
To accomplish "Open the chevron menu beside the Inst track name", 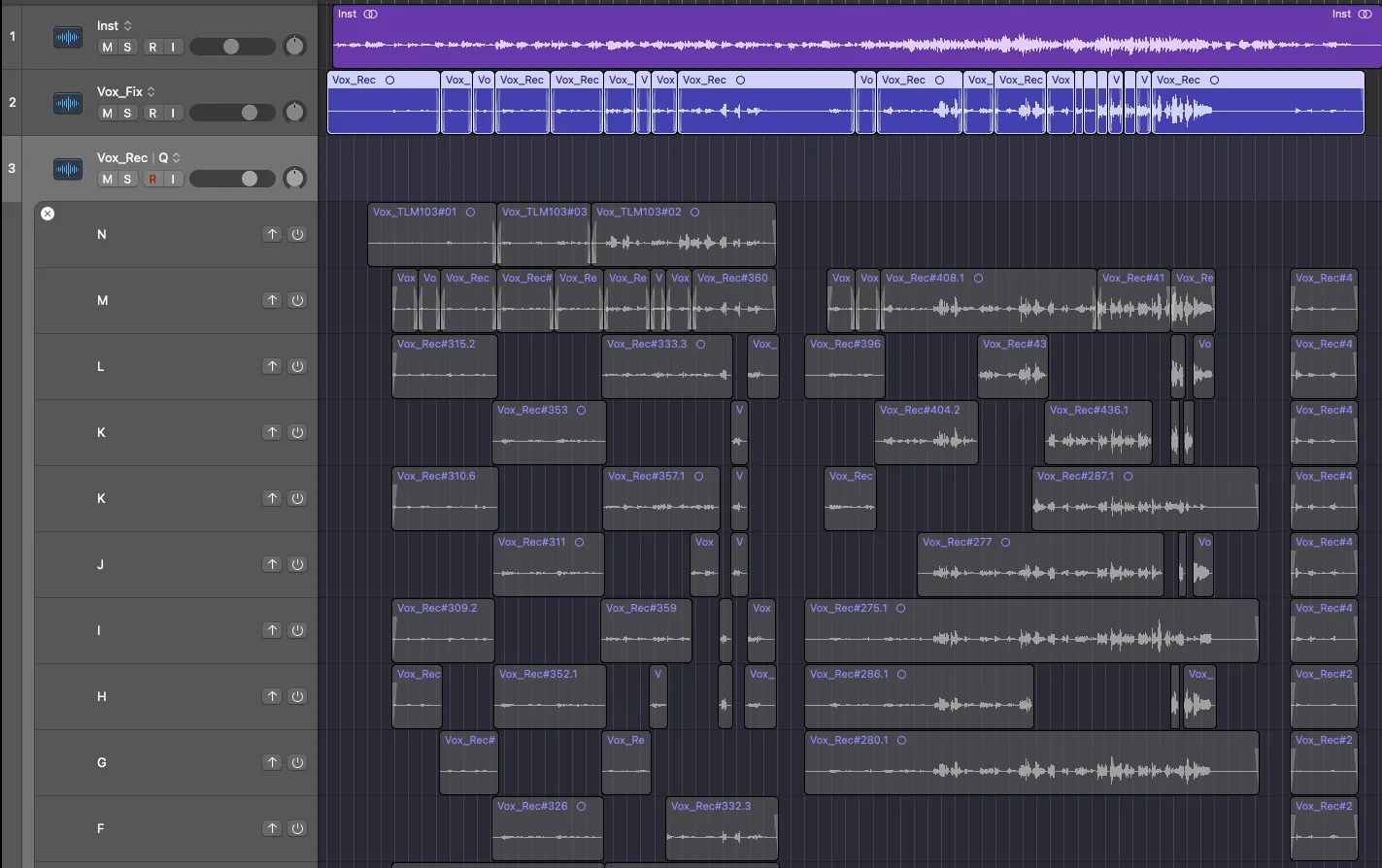I will pyautogui.click(x=128, y=26).
